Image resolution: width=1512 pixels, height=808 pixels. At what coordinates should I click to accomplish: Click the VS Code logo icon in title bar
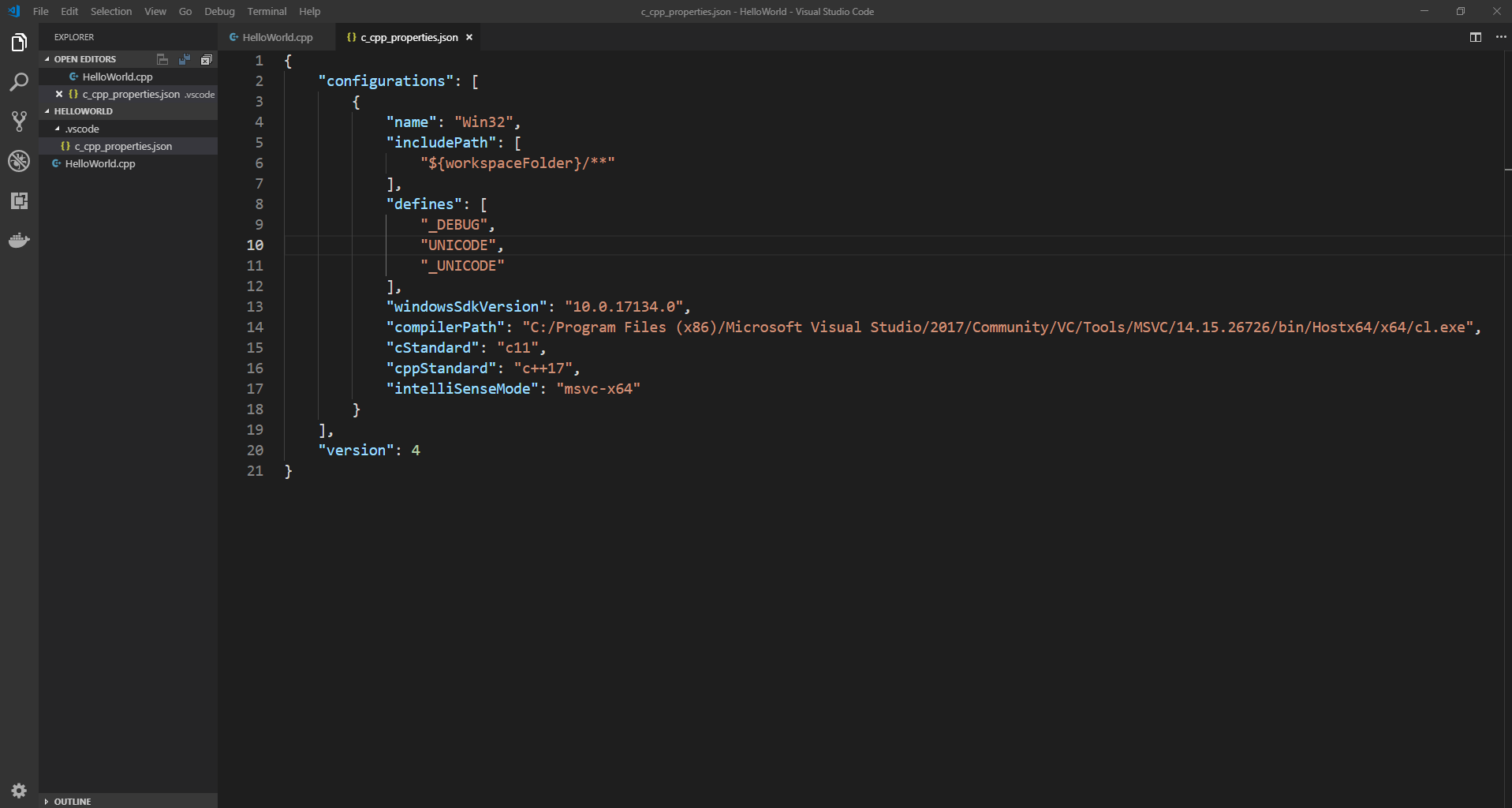(x=13, y=11)
